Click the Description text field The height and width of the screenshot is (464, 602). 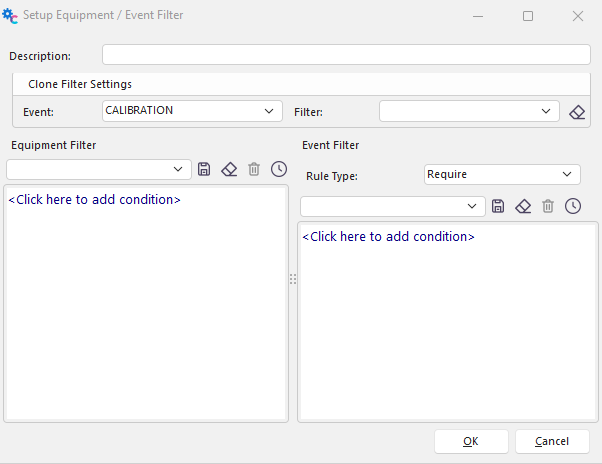click(x=346, y=55)
